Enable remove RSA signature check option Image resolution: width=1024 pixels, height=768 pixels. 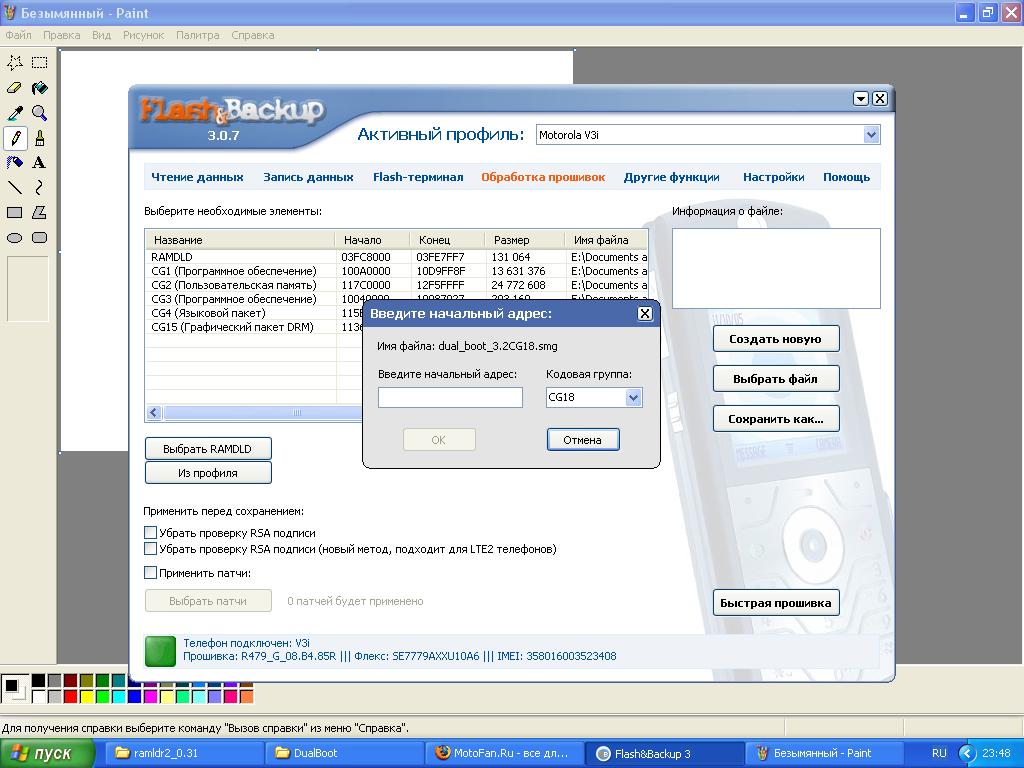(x=150, y=533)
